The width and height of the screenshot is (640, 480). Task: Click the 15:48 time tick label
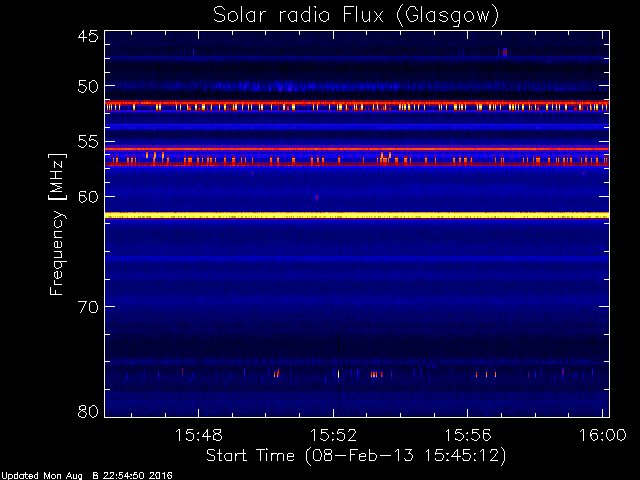199,436
